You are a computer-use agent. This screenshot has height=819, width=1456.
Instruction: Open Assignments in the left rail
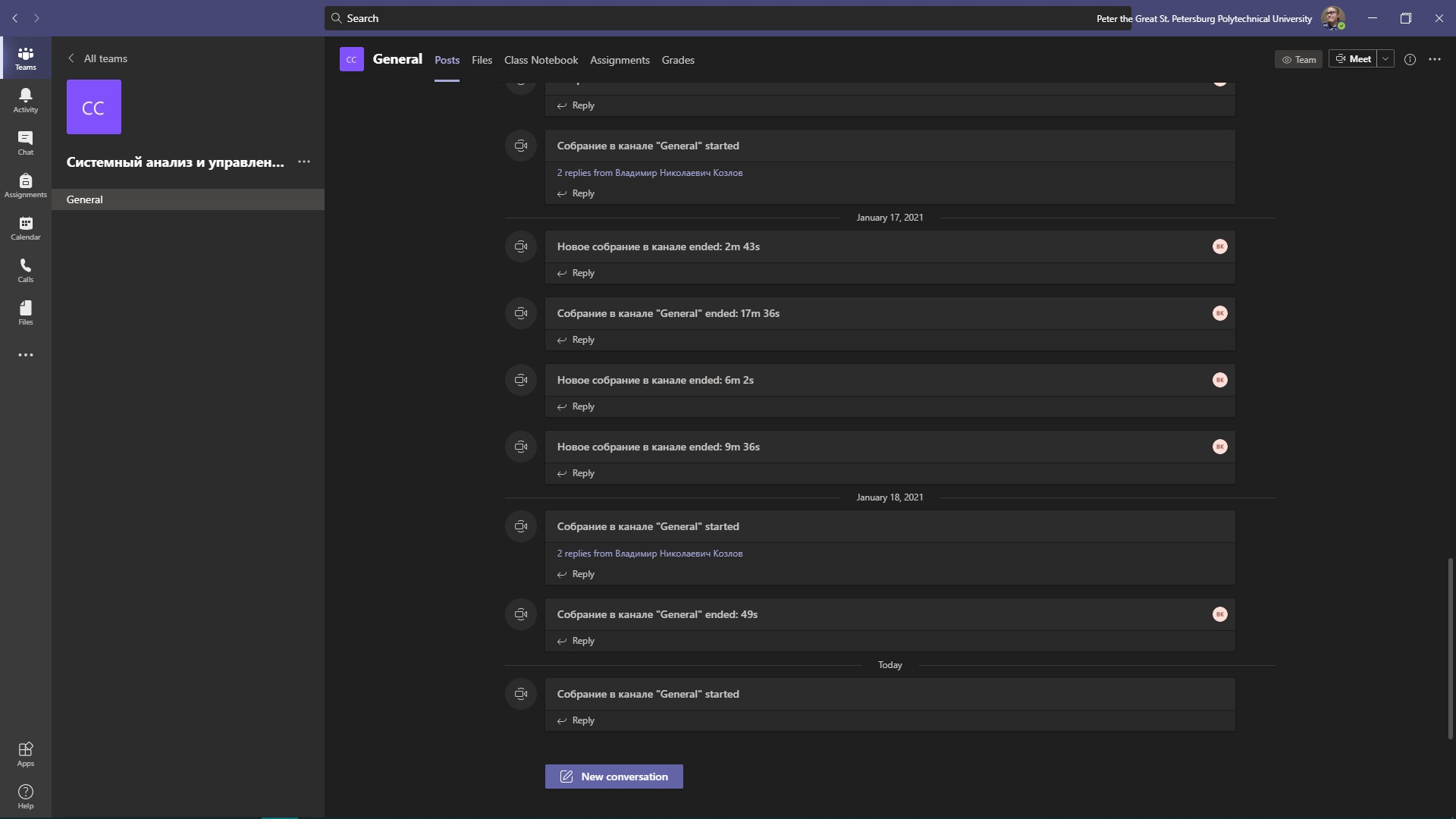pos(25,185)
